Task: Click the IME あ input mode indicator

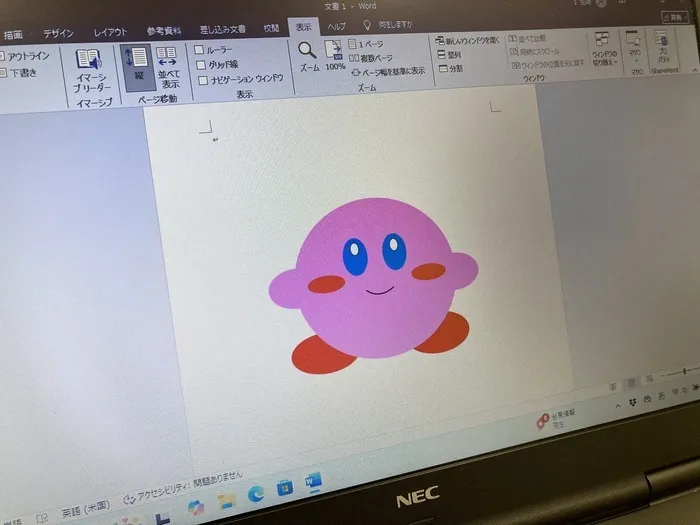Action: 662,396
